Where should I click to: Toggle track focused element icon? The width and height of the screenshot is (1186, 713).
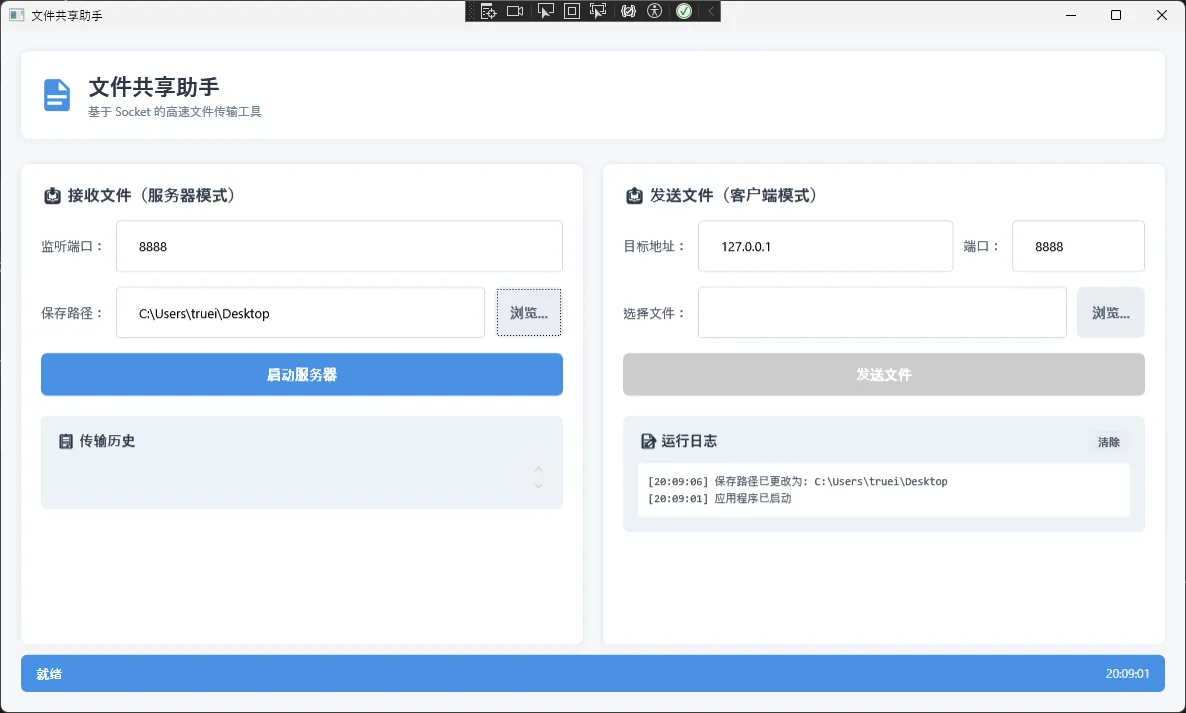point(599,11)
